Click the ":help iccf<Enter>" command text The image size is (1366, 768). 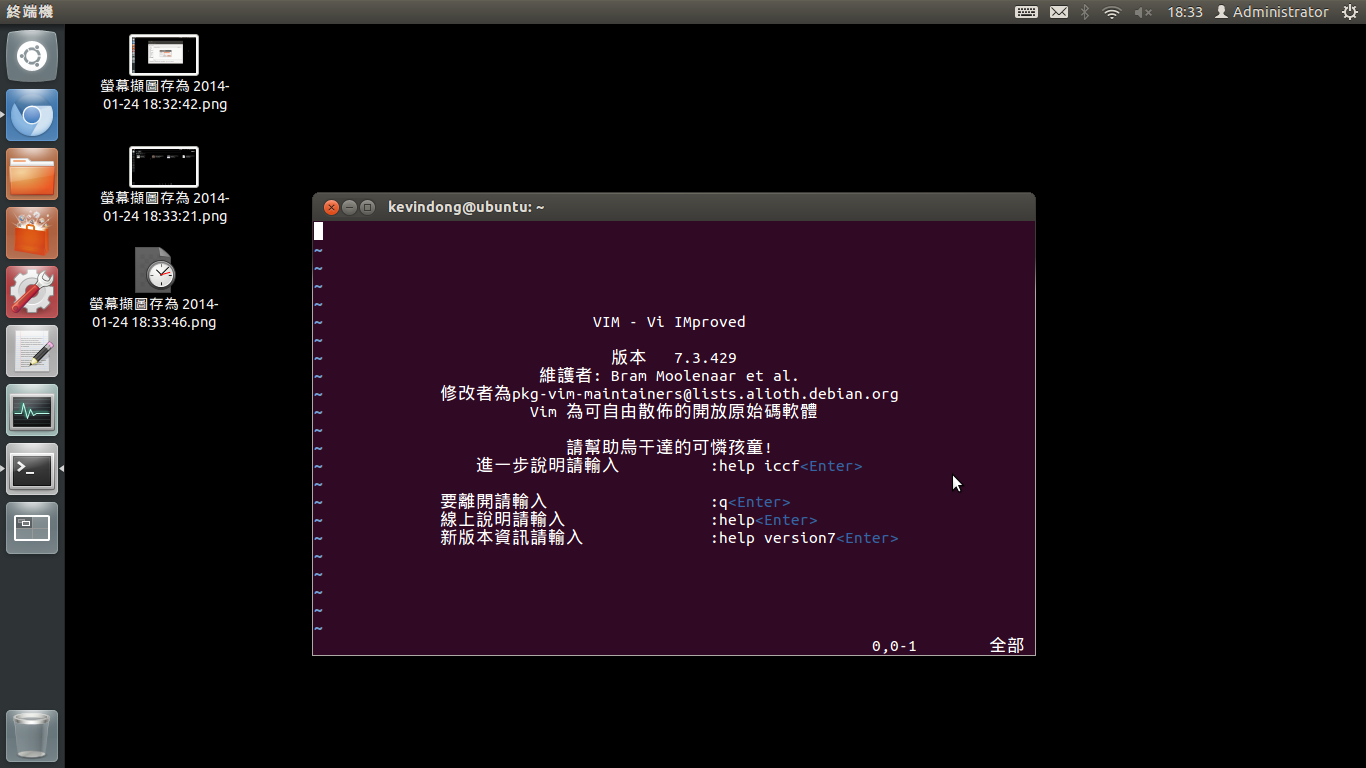coord(786,466)
